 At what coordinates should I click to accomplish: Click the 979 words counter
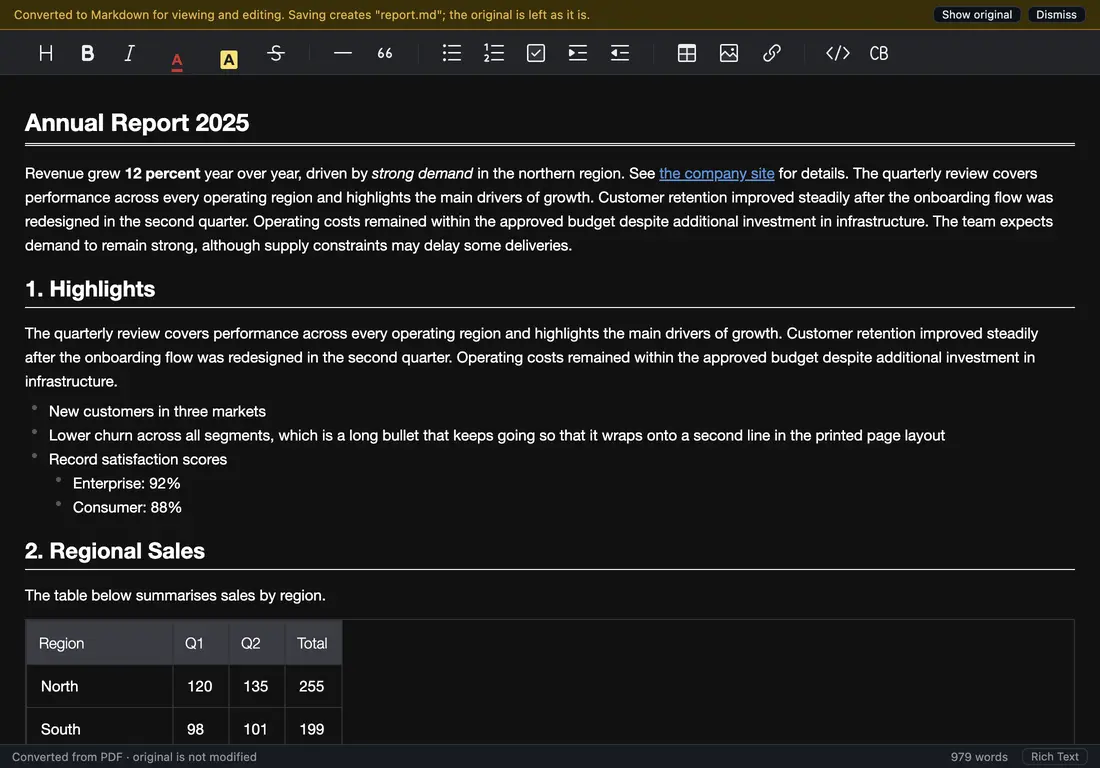[979, 757]
